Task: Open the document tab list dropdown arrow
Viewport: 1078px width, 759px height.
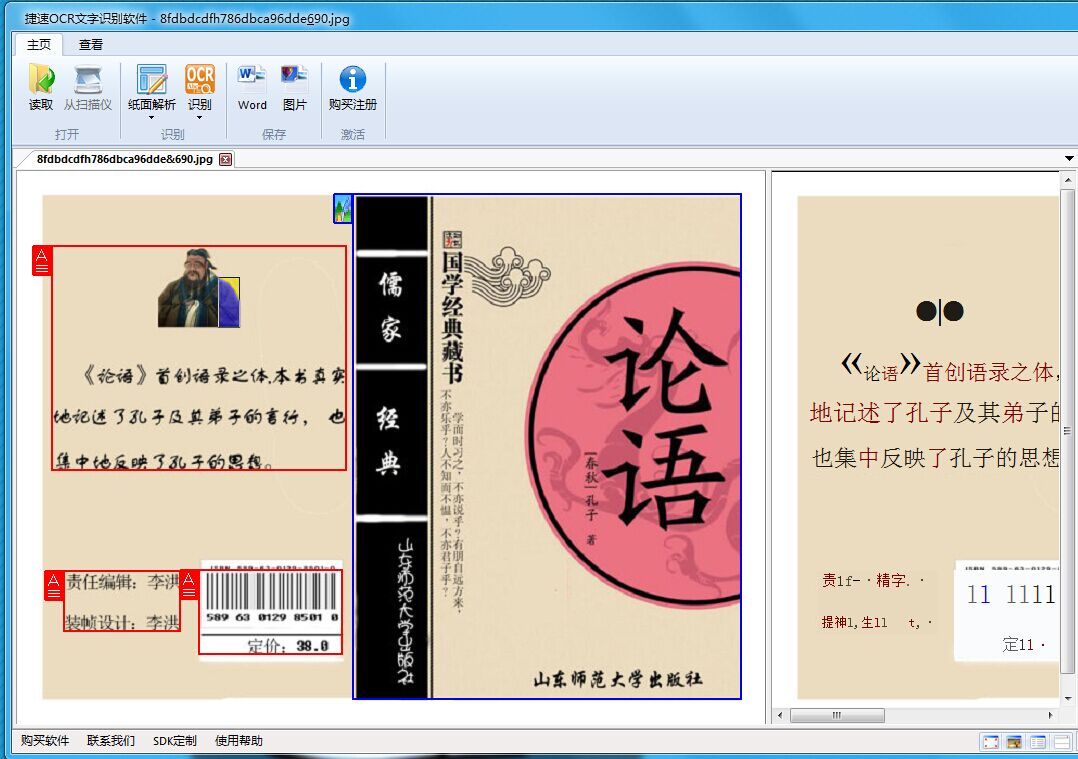Action: click(x=1069, y=159)
